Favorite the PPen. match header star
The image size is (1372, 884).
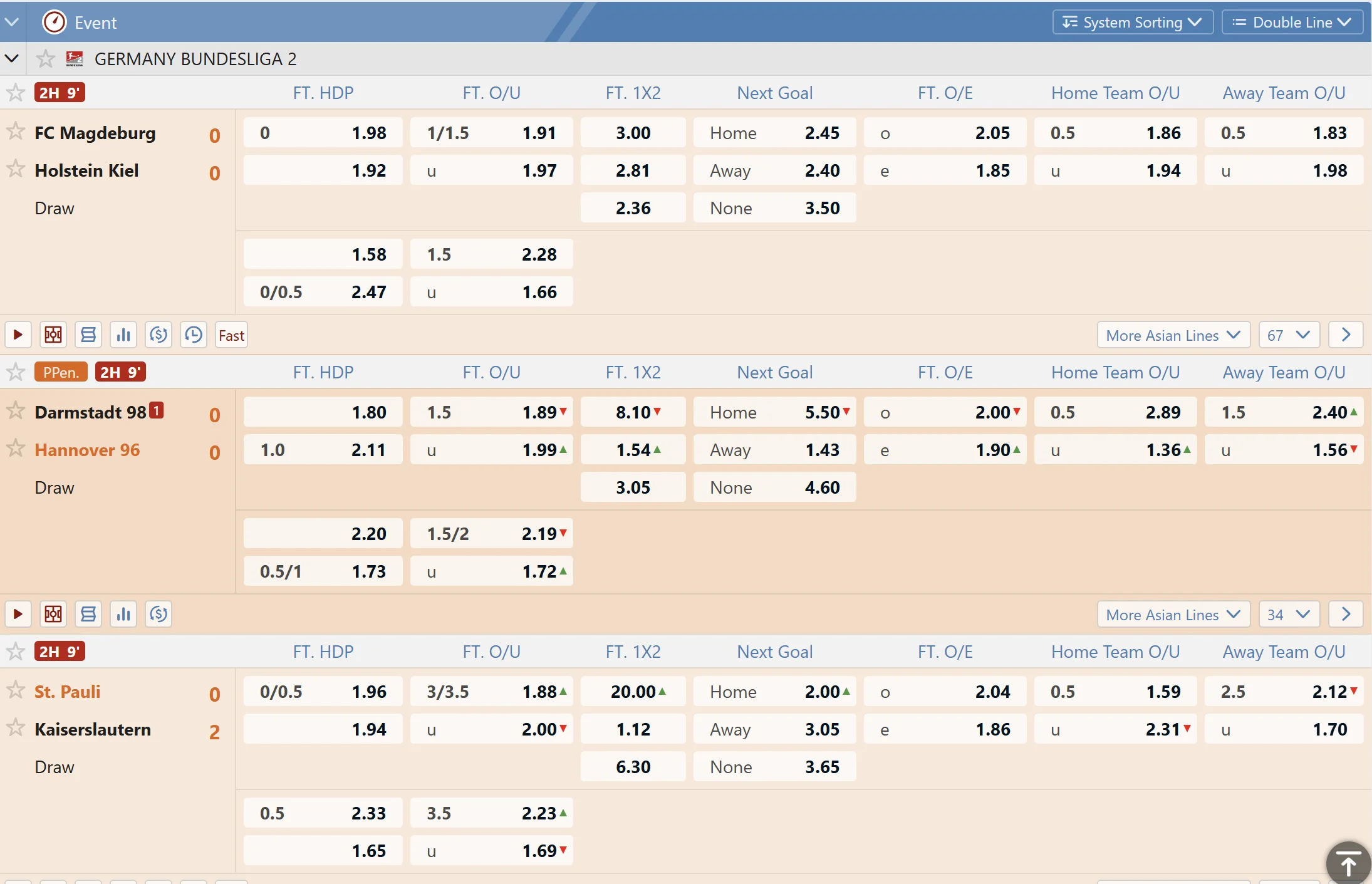tap(16, 372)
